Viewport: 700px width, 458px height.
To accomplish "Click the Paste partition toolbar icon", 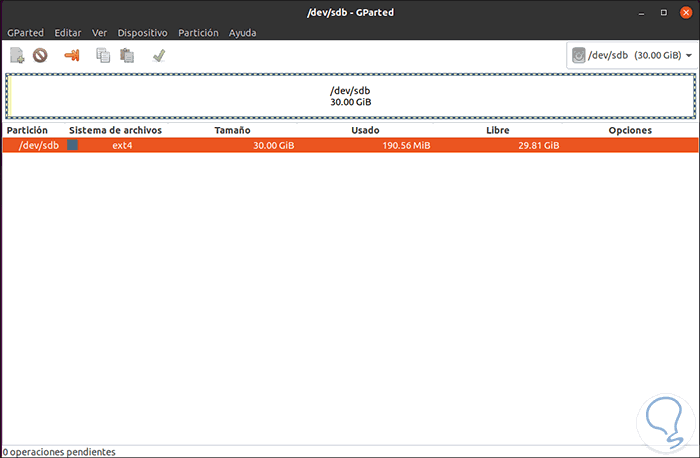I will click(127, 55).
